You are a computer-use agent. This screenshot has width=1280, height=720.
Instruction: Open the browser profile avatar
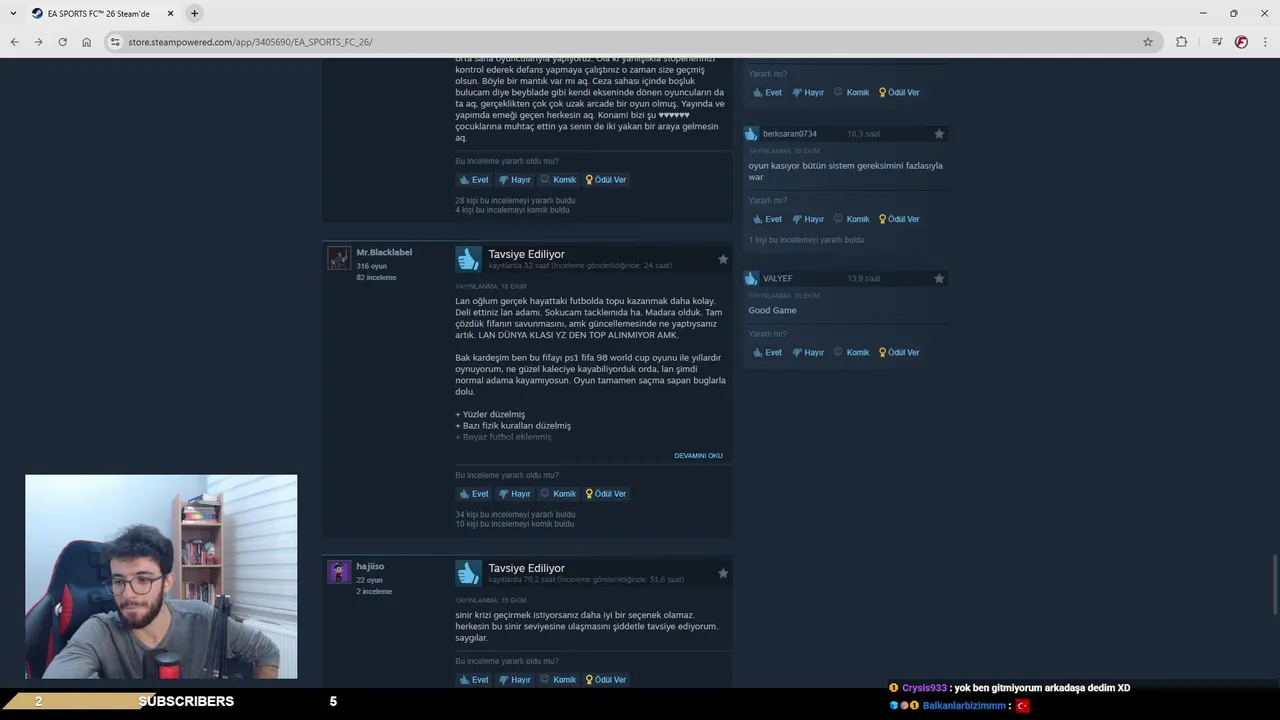(1241, 42)
